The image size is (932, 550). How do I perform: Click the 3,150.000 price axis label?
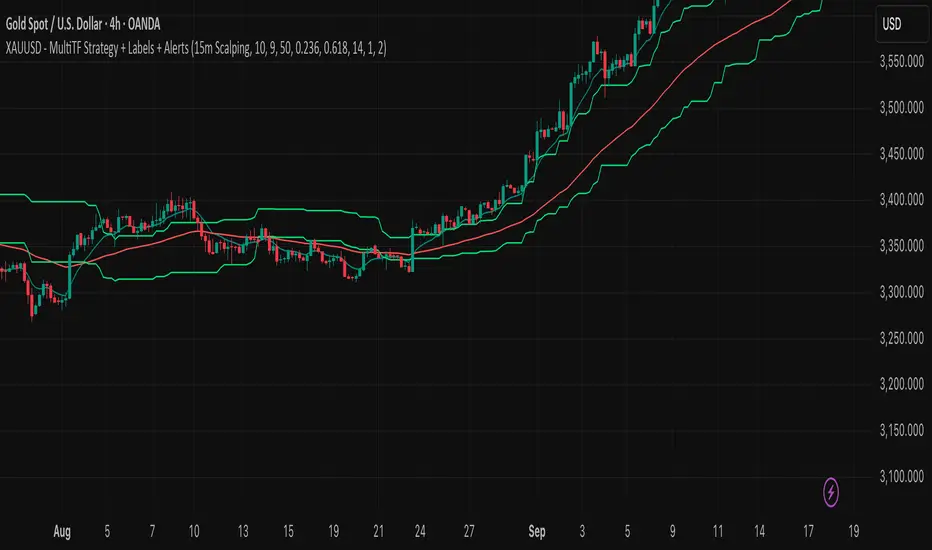[902, 430]
